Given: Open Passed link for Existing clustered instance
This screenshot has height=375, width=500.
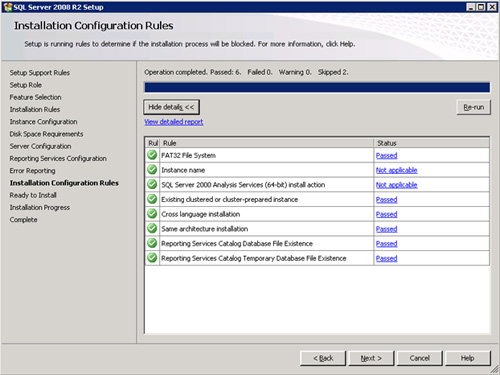Looking at the screenshot, I should (x=386, y=199).
